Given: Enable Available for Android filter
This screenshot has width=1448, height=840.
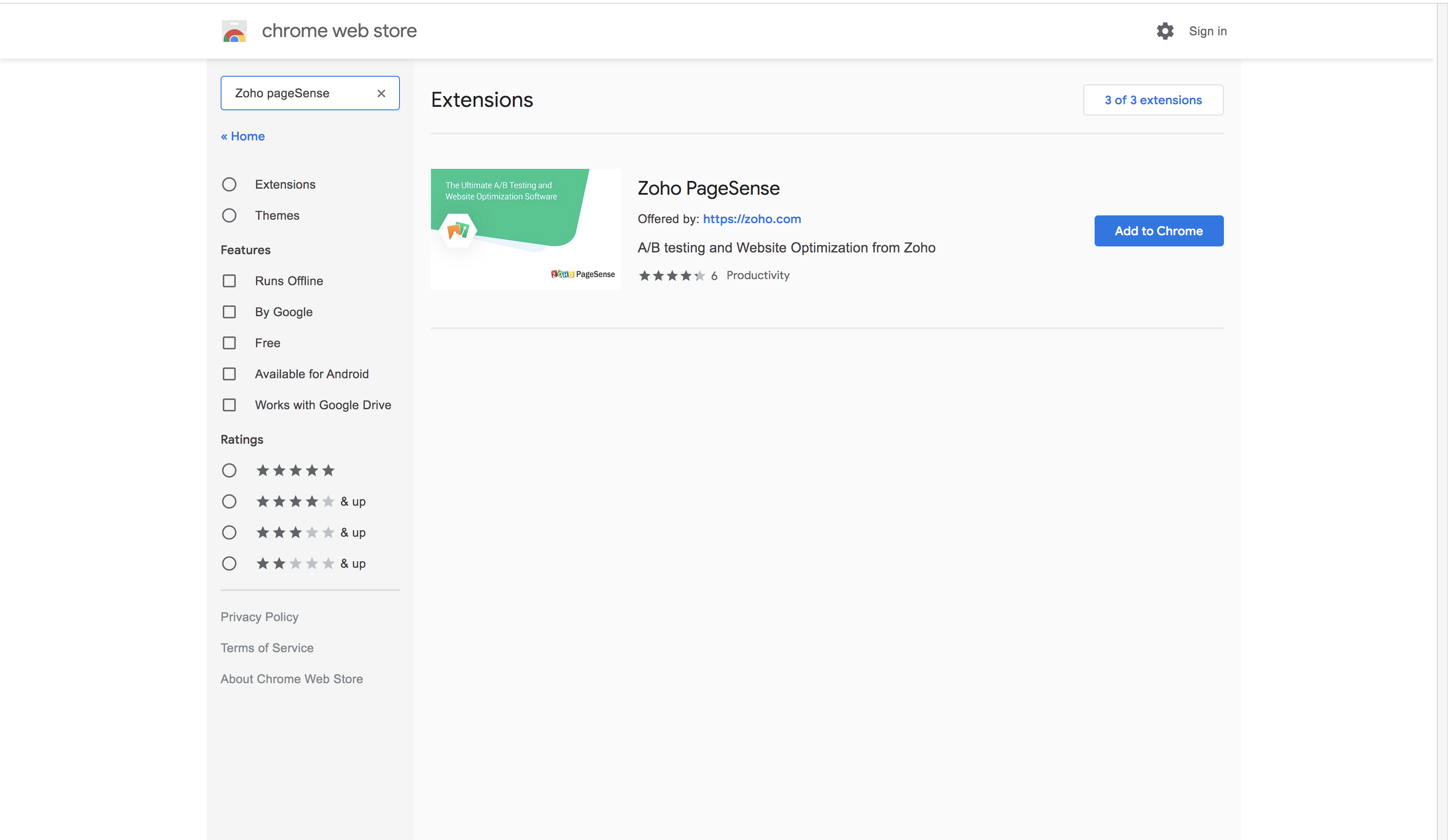Looking at the screenshot, I should click(229, 374).
